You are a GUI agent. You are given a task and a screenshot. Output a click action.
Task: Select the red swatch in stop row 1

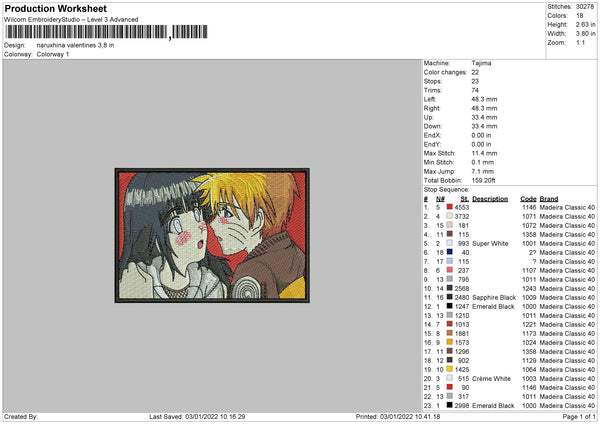[x=450, y=207]
